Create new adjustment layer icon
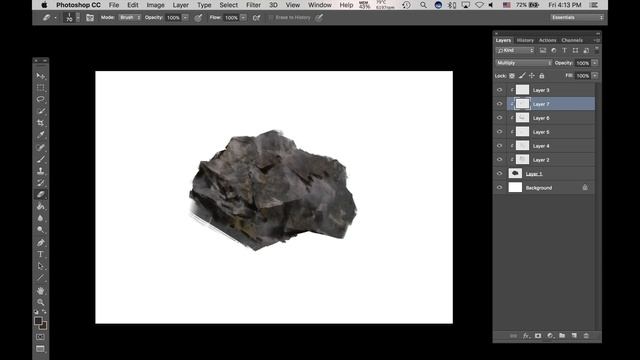 point(550,336)
